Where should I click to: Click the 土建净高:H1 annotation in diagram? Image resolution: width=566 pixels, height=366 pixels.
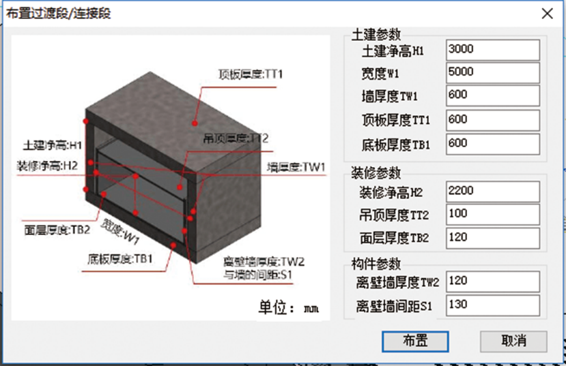point(53,145)
